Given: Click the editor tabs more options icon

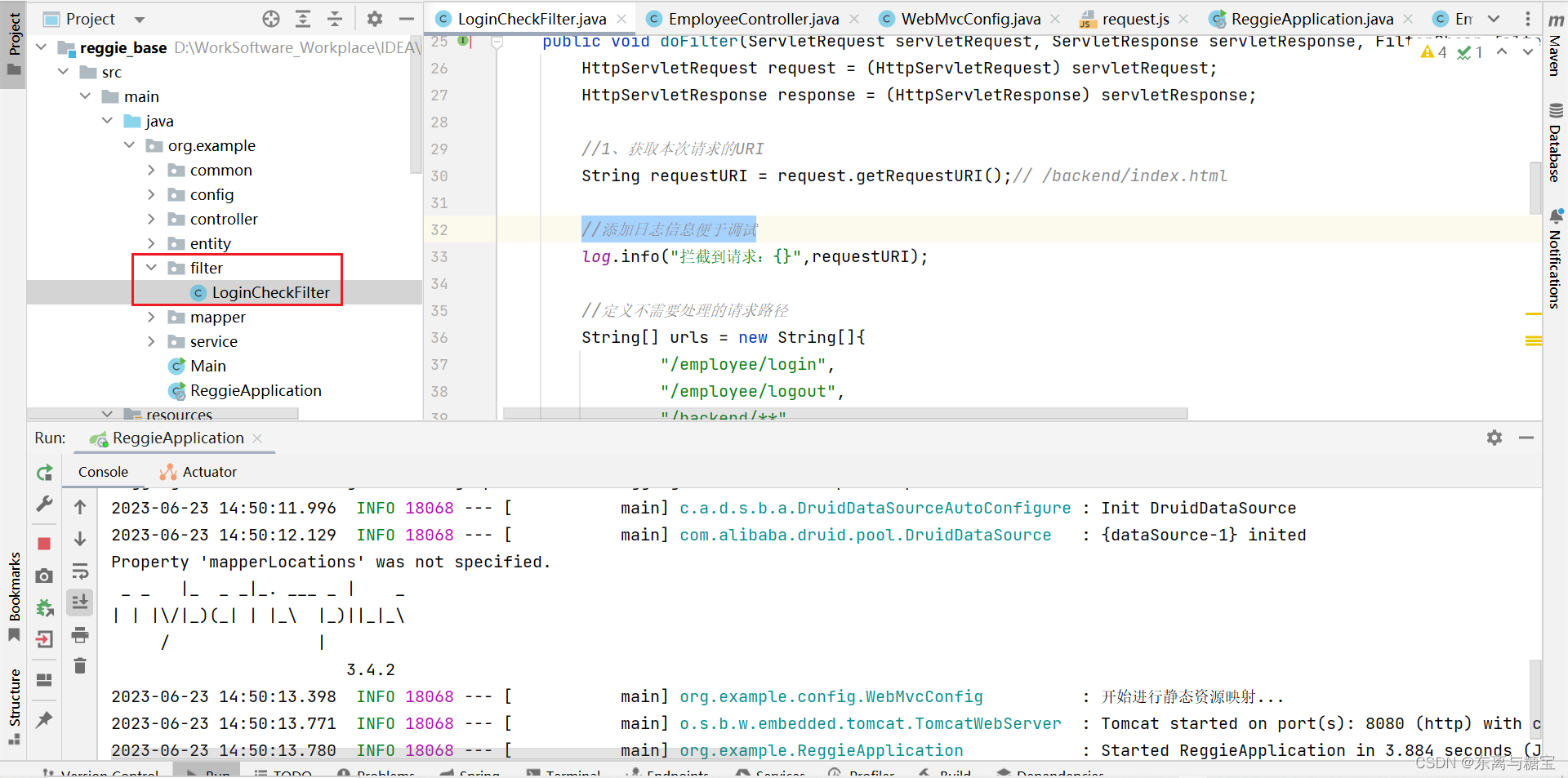Looking at the screenshot, I should pyautogui.click(x=1528, y=19).
